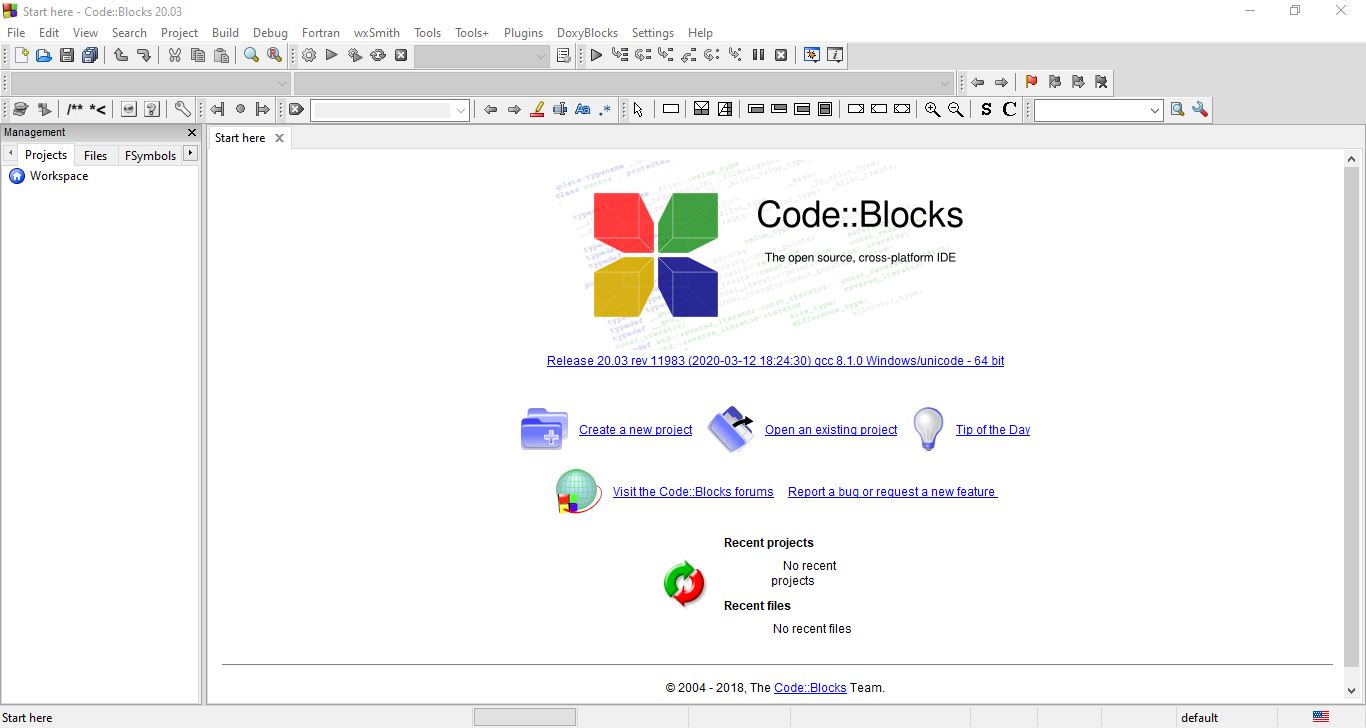This screenshot has width=1366, height=728.
Task: Click Report a bug or request feature link
Action: pyautogui.click(x=892, y=492)
